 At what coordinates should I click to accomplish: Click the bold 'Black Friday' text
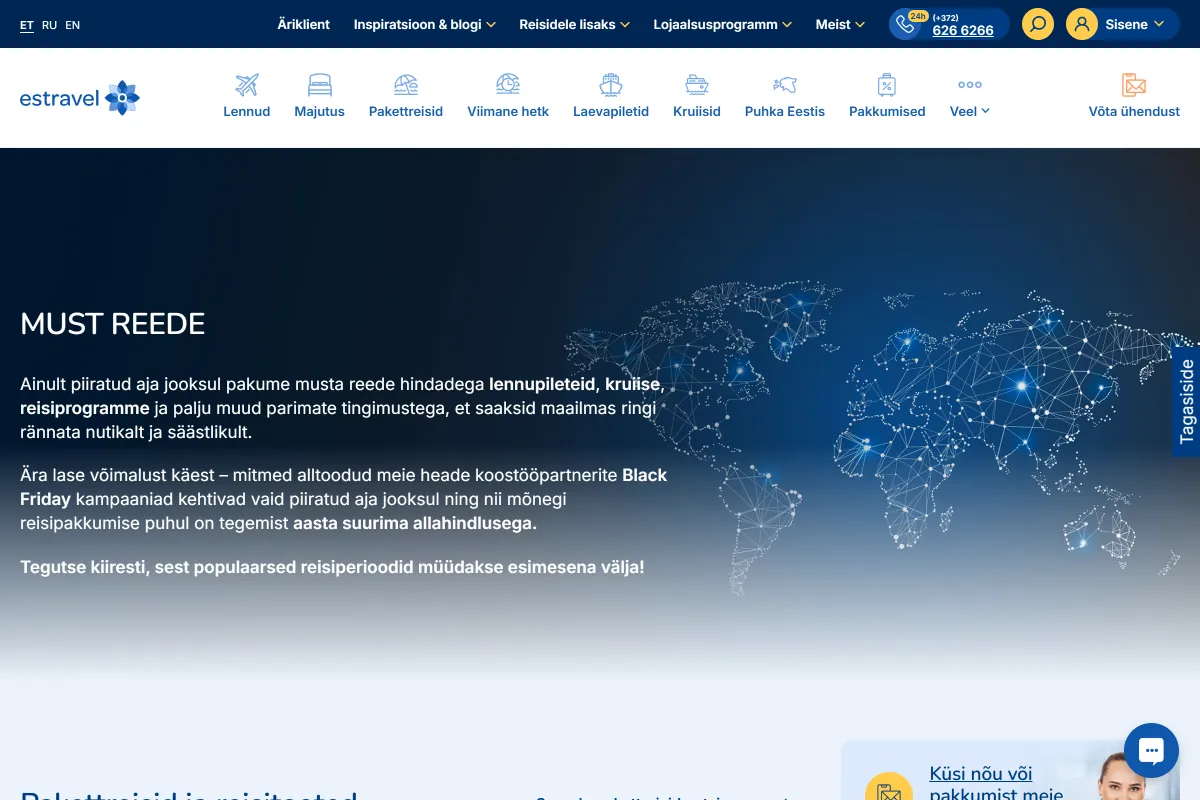344,486
